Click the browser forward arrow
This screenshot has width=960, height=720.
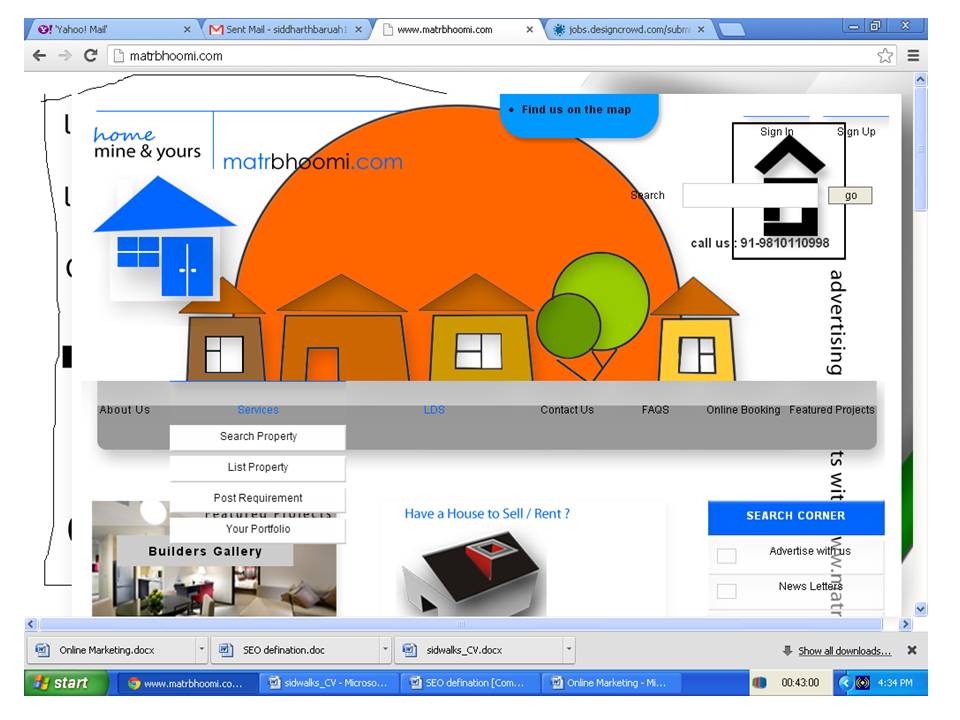[65, 56]
